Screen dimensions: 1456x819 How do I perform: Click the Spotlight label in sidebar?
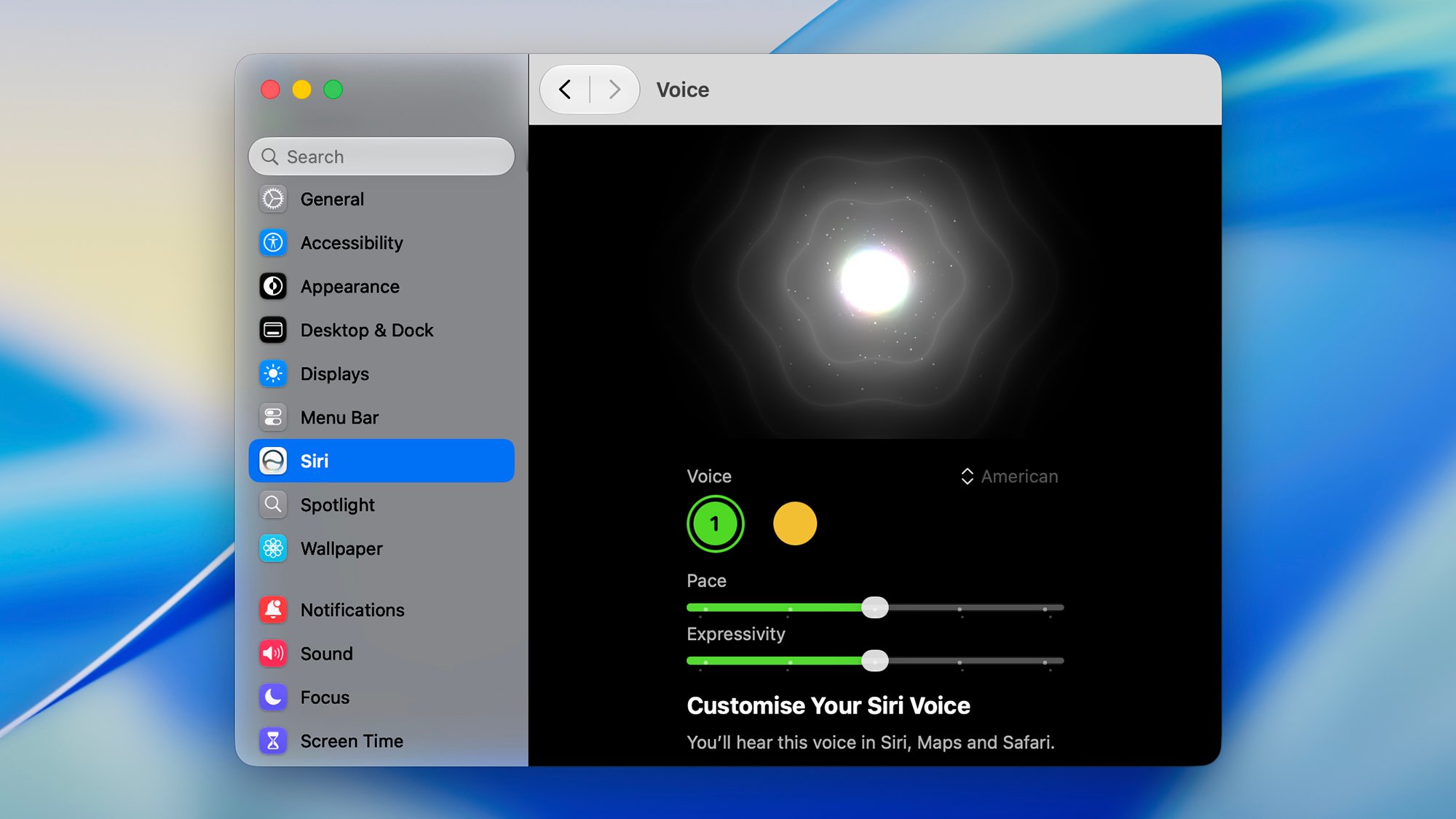click(x=338, y=505)
